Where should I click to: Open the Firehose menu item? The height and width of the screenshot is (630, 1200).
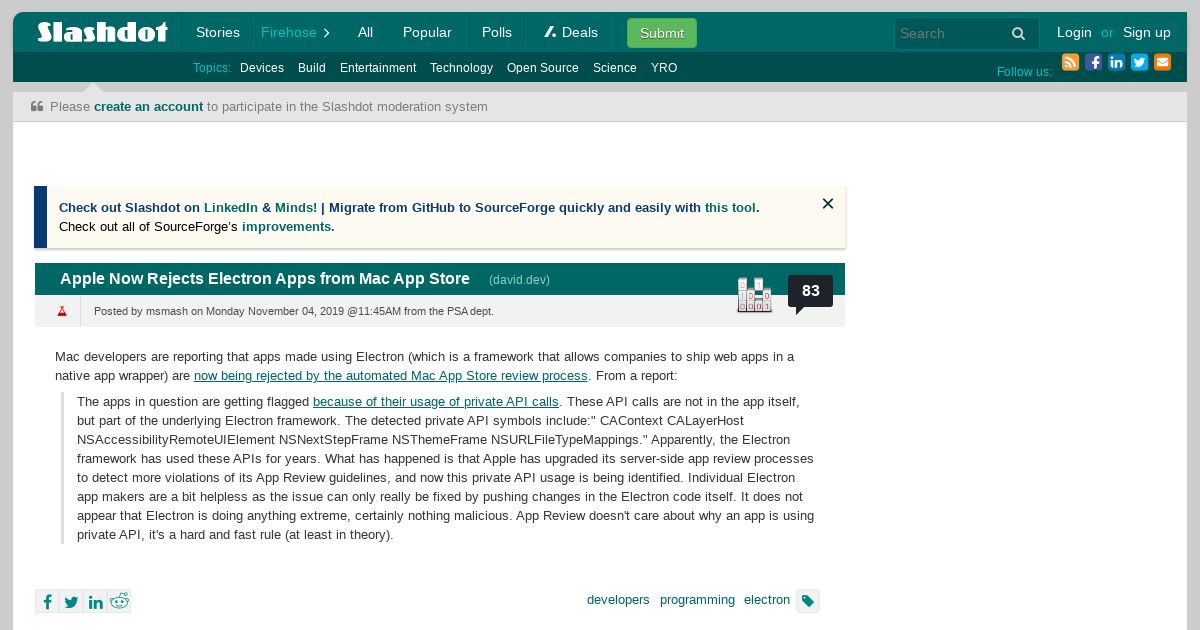(x=288, y=32)
